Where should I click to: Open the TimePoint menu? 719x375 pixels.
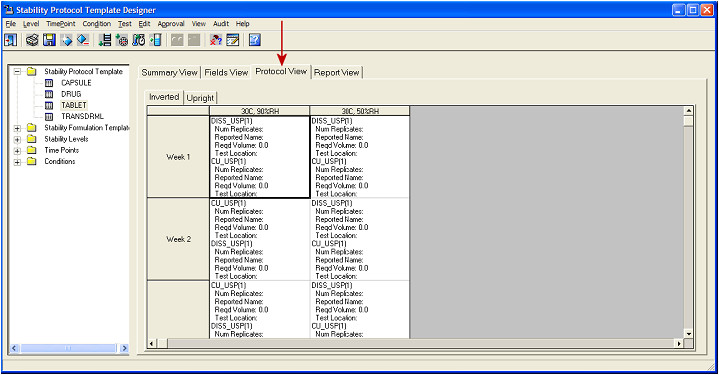coord(61,24)
